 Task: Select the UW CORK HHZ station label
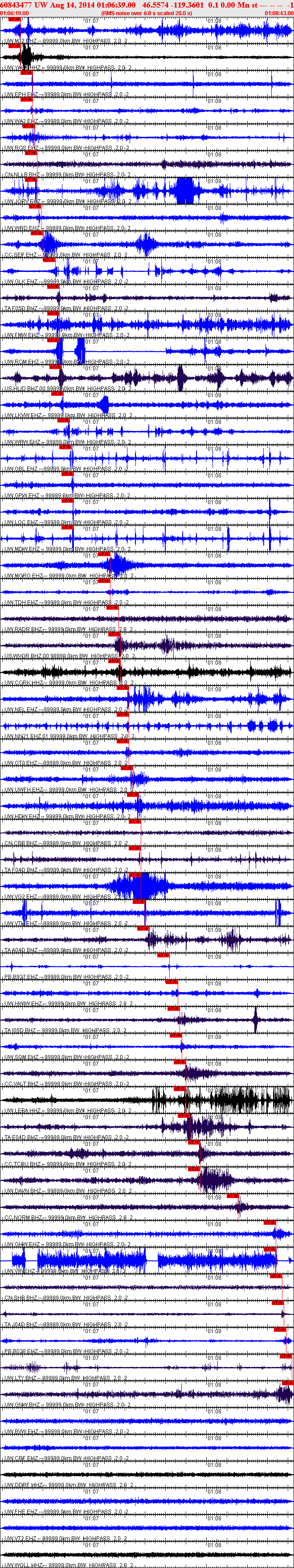pyautogui.click(x=24, y=684)
